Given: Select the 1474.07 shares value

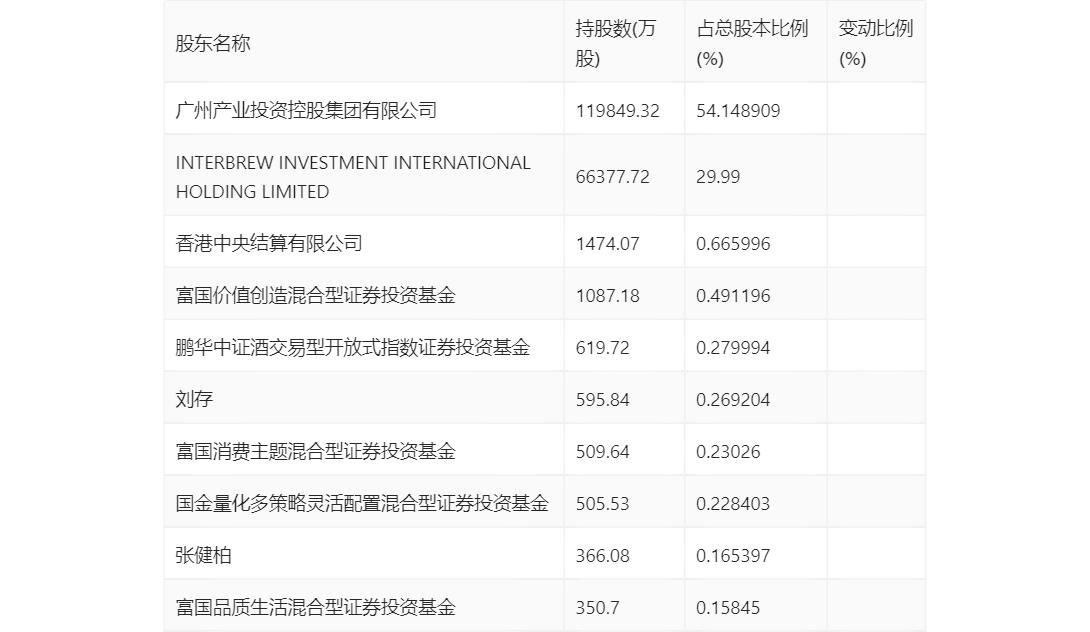Looking at the screenshot, I should (x=608, y=243).
